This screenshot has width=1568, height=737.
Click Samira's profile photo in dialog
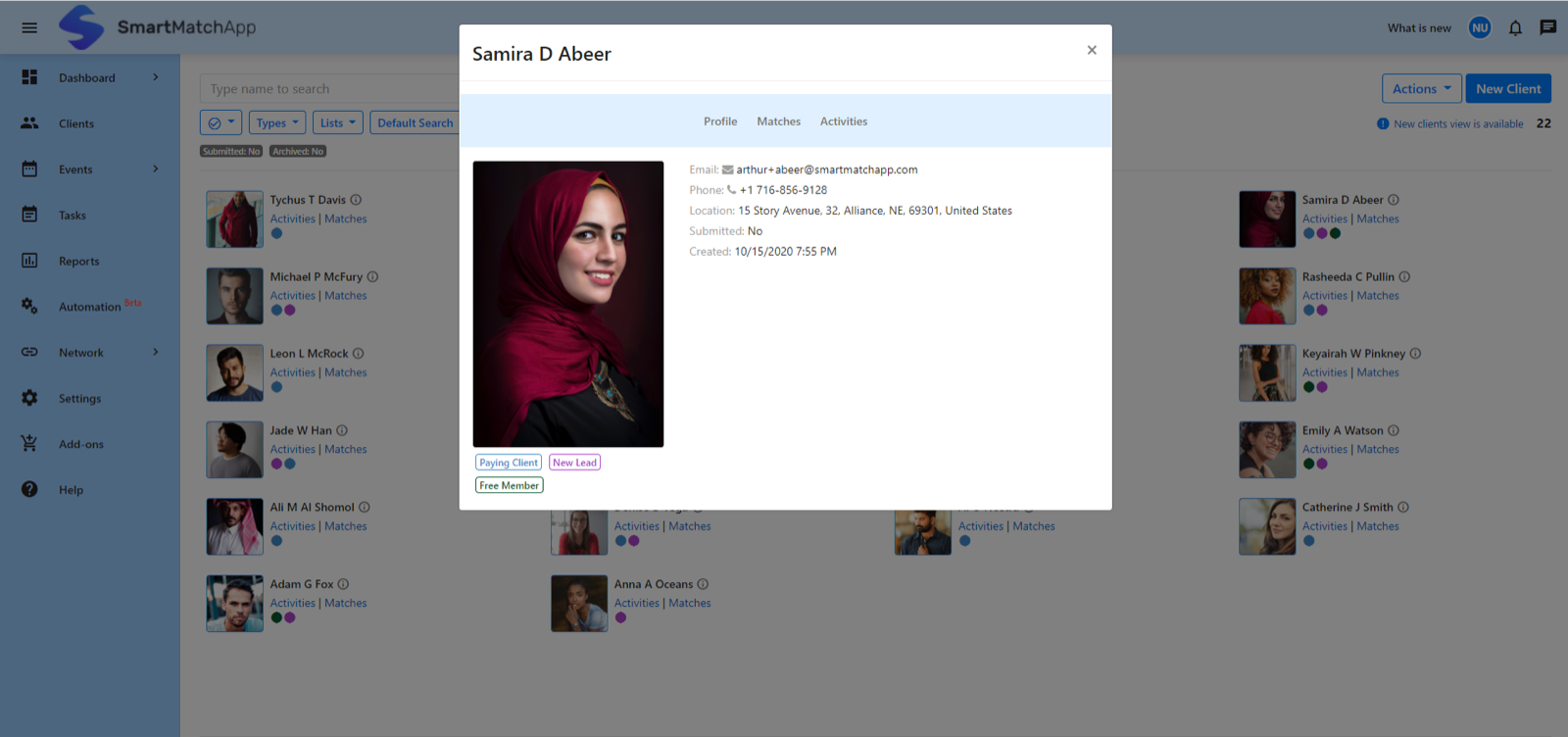568,304
